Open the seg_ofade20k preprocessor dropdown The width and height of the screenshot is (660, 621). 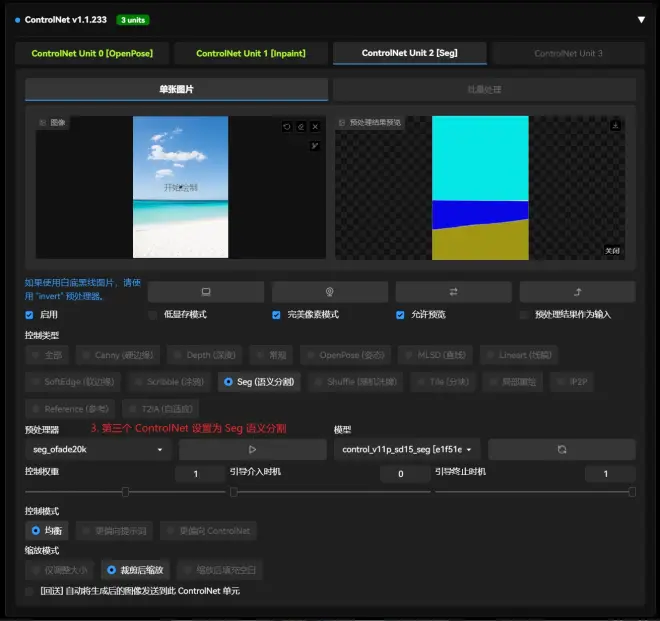click(x=97, y=450)
